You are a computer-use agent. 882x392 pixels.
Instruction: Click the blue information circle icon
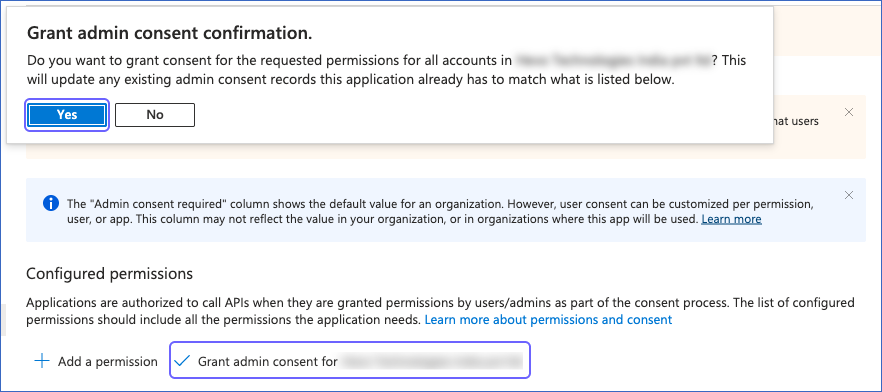click(51, 203)
